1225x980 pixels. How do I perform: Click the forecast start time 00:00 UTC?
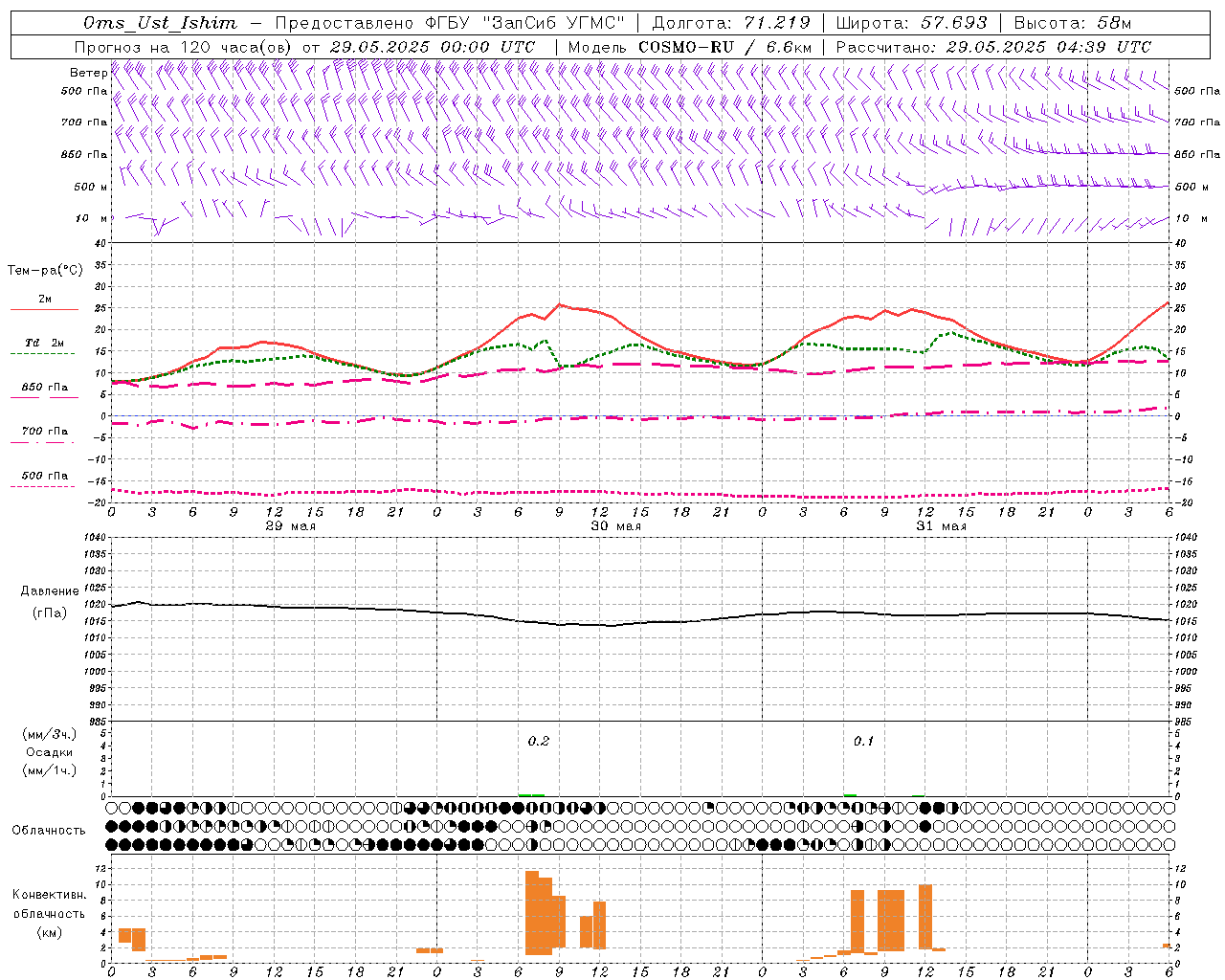(x=495, y=47)
